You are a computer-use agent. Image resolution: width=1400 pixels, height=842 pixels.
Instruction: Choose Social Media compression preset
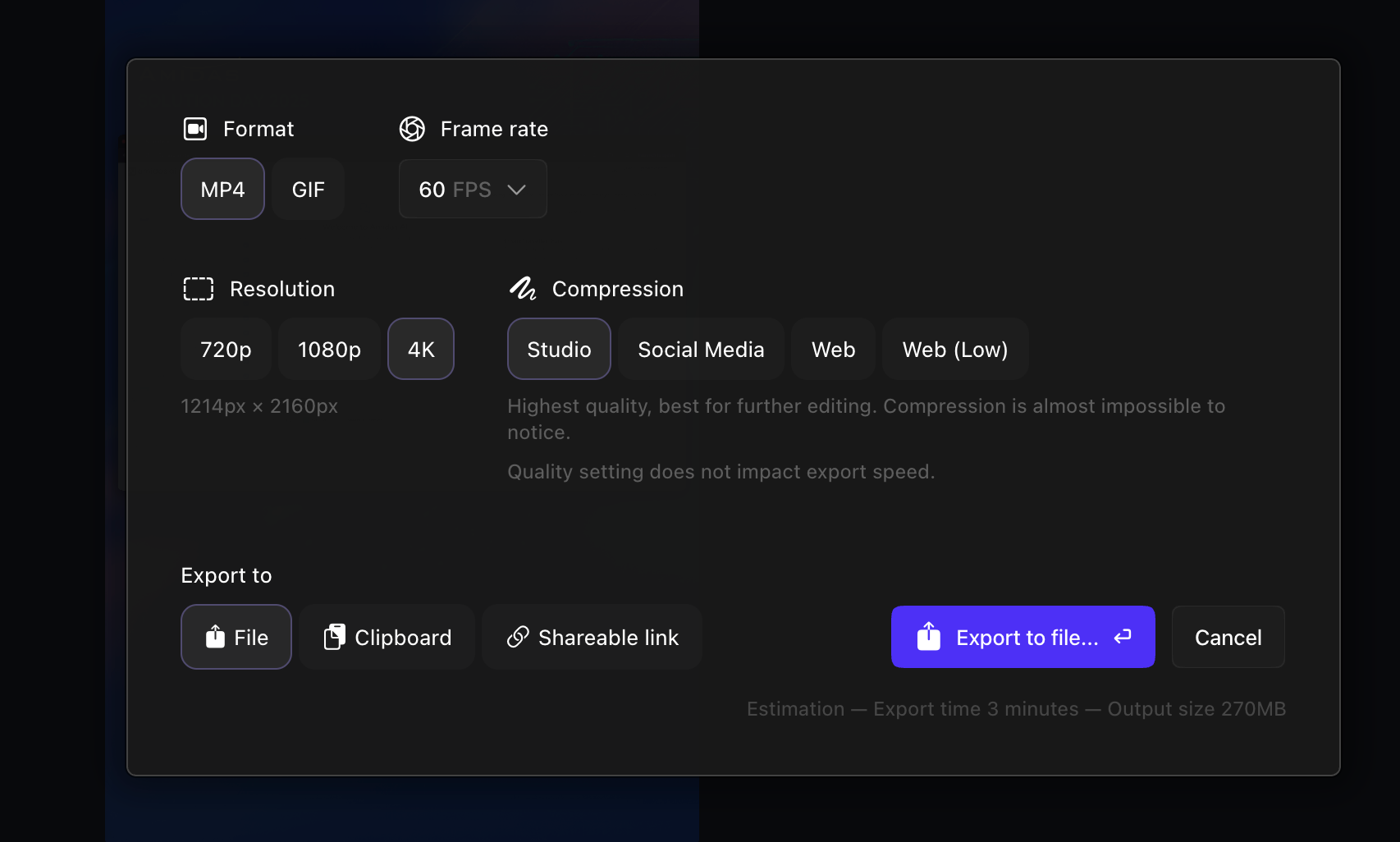701,349
